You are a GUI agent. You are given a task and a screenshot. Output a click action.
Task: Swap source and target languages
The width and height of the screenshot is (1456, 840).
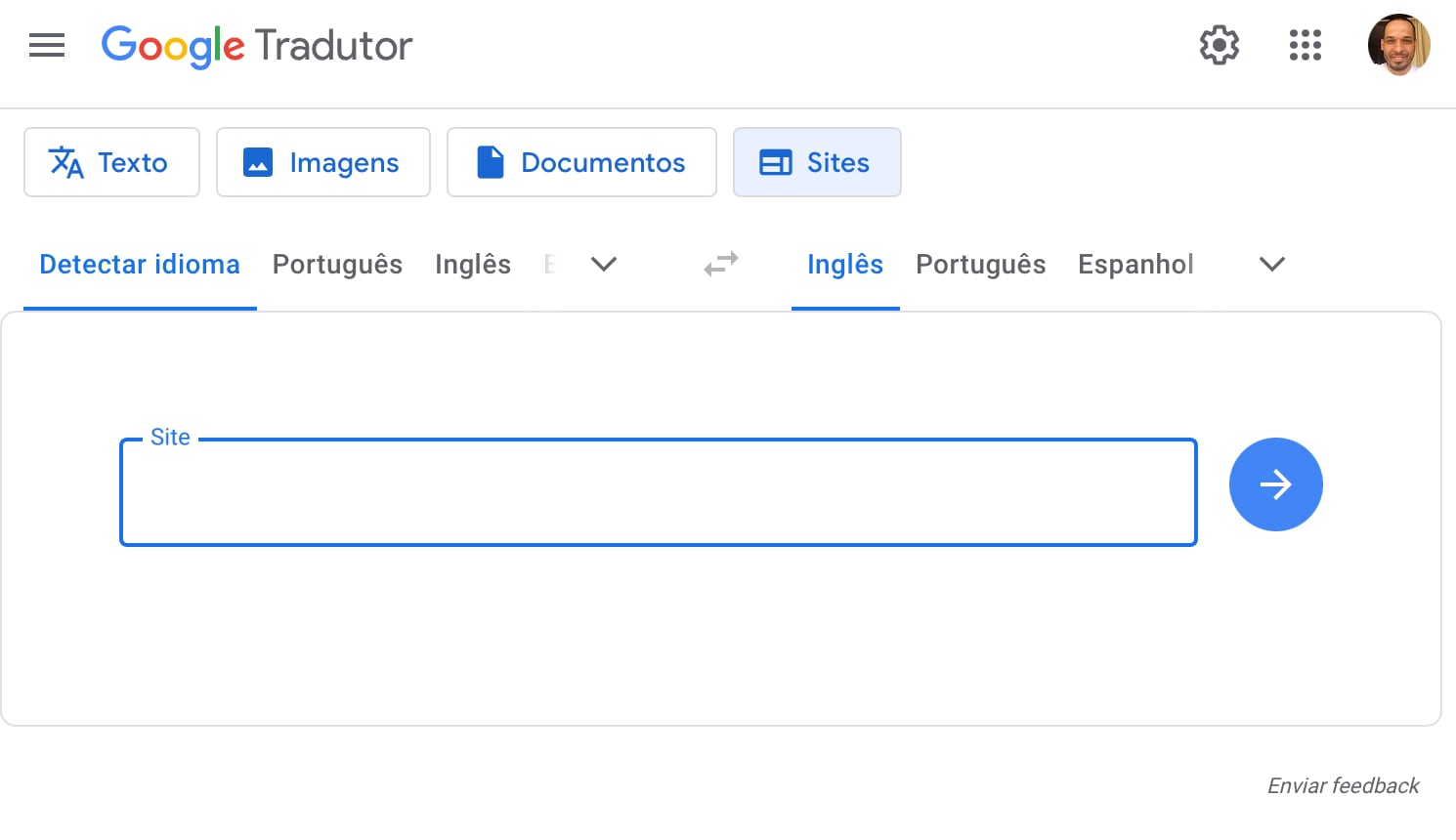click(x=721, y=265)
